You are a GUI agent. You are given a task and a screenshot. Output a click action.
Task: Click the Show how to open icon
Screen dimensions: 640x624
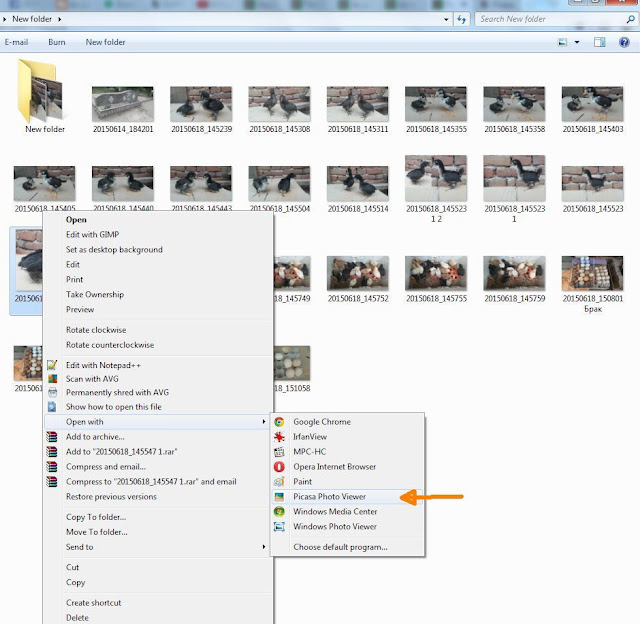click(x=52, y=407)
